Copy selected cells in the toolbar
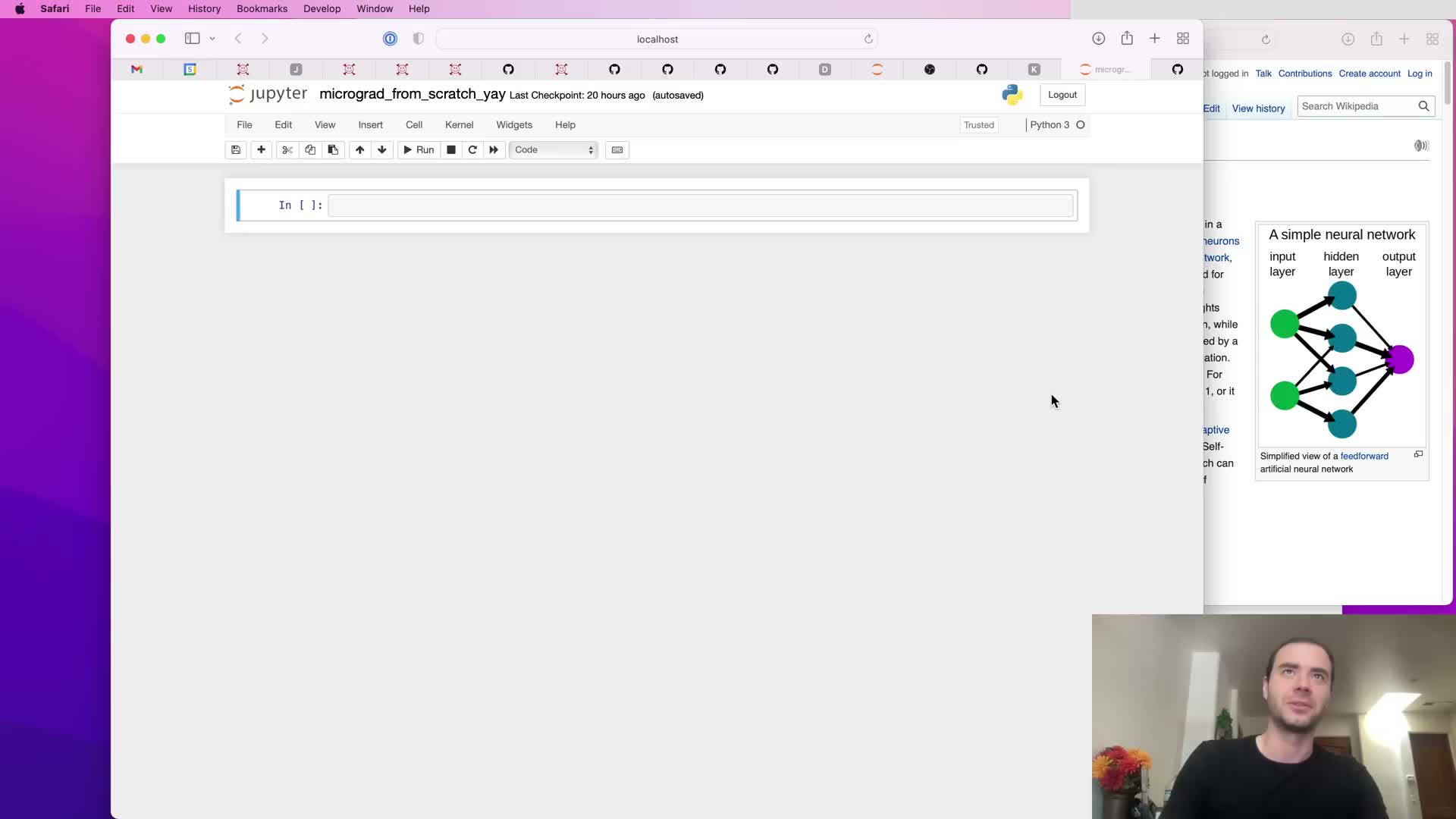 coord(309,150)
